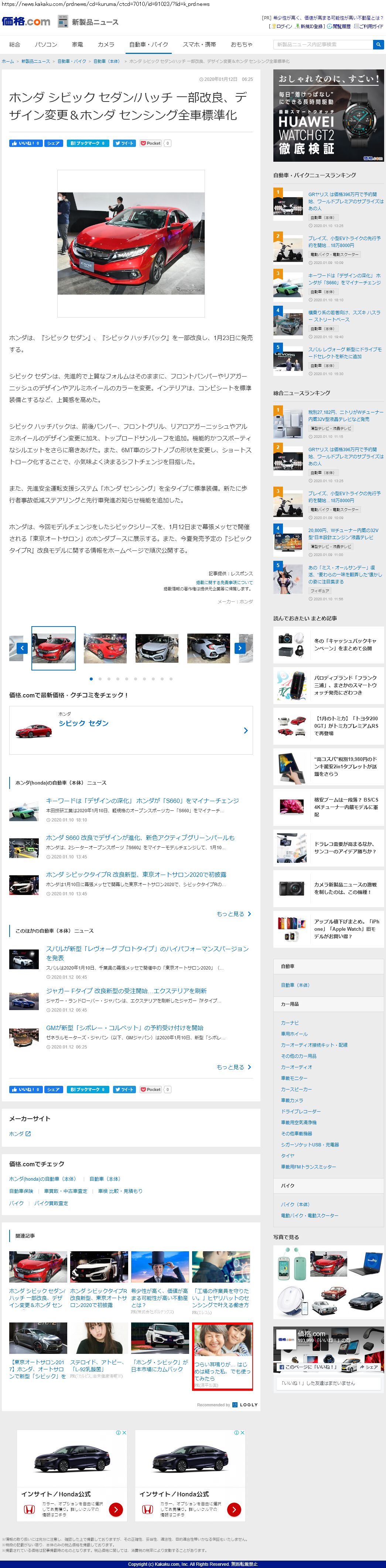Open 新規ID登録 in the header
386x1568 pixels.
coord(310,26)
